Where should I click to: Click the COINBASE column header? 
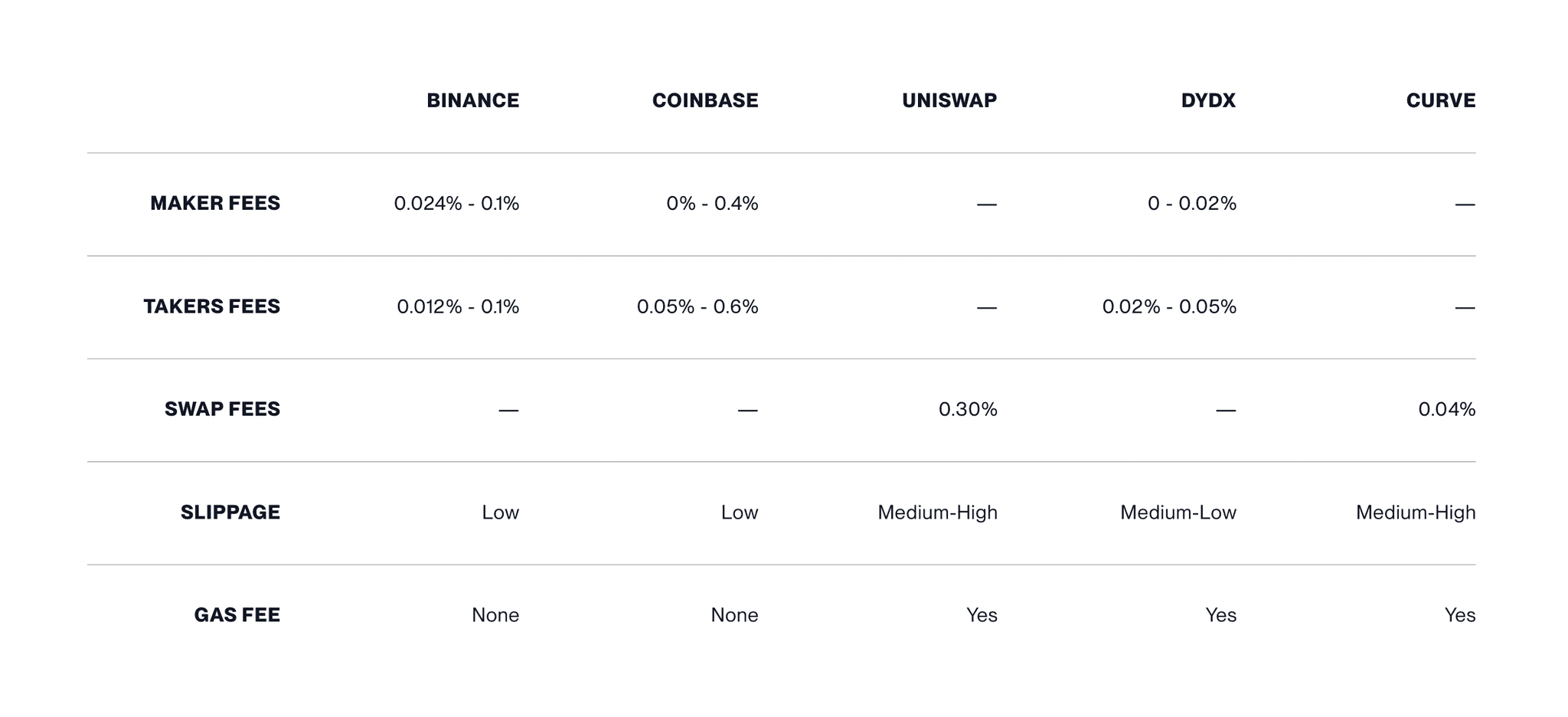tap(704, 100)
